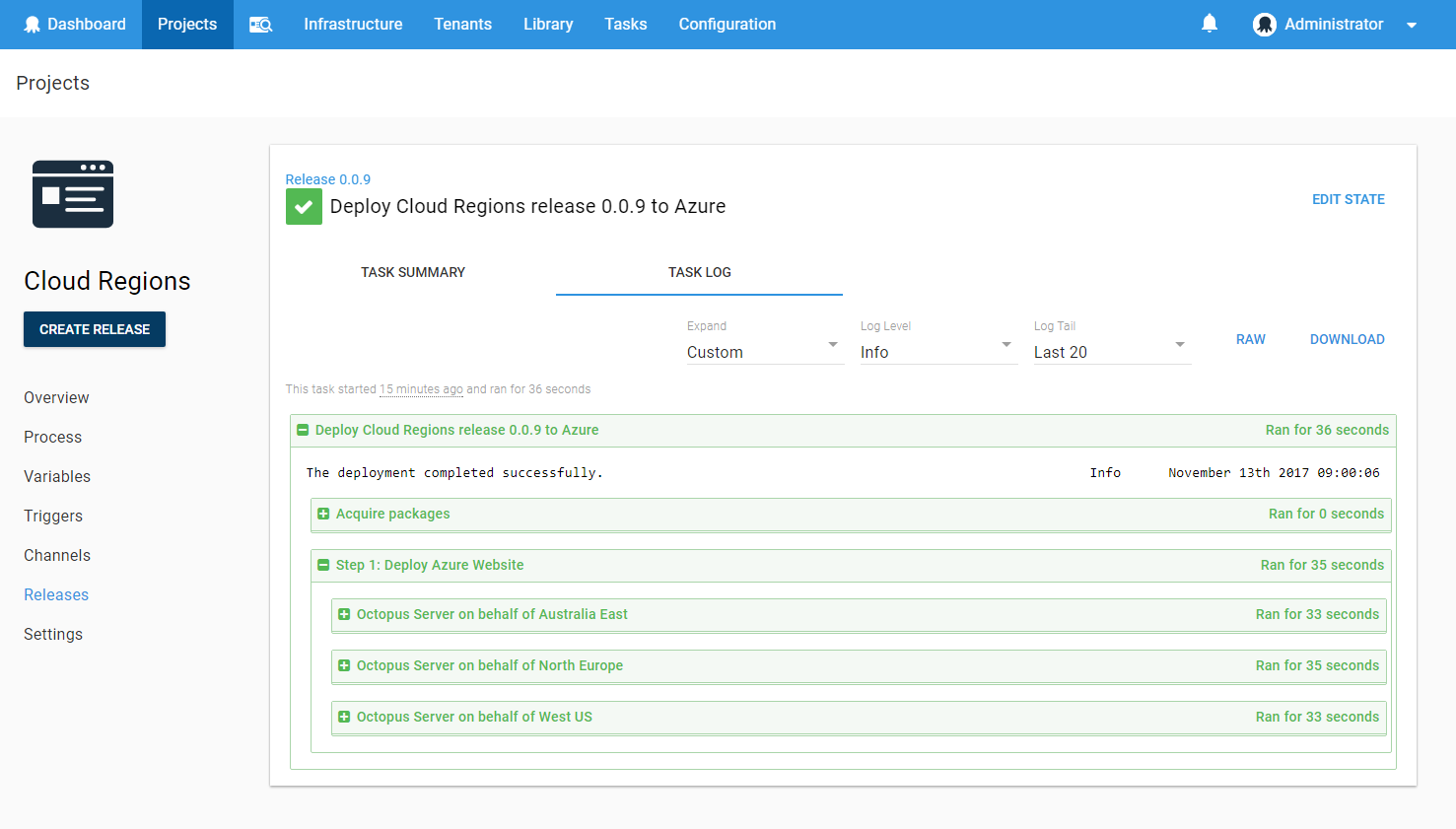Open the notifications bell

click(1210, 24)
